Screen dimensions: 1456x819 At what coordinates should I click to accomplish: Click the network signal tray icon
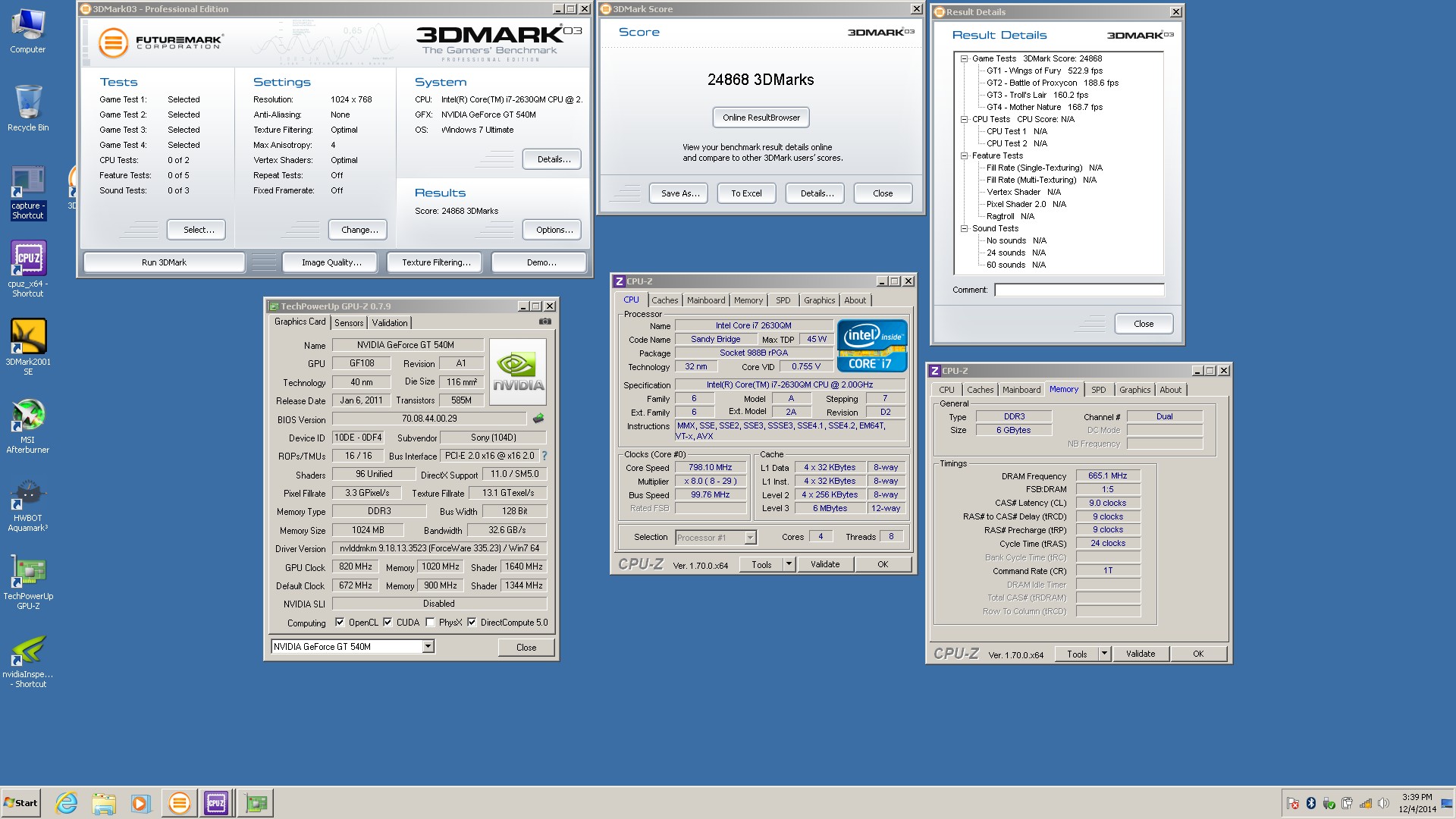click(1365, 803)
